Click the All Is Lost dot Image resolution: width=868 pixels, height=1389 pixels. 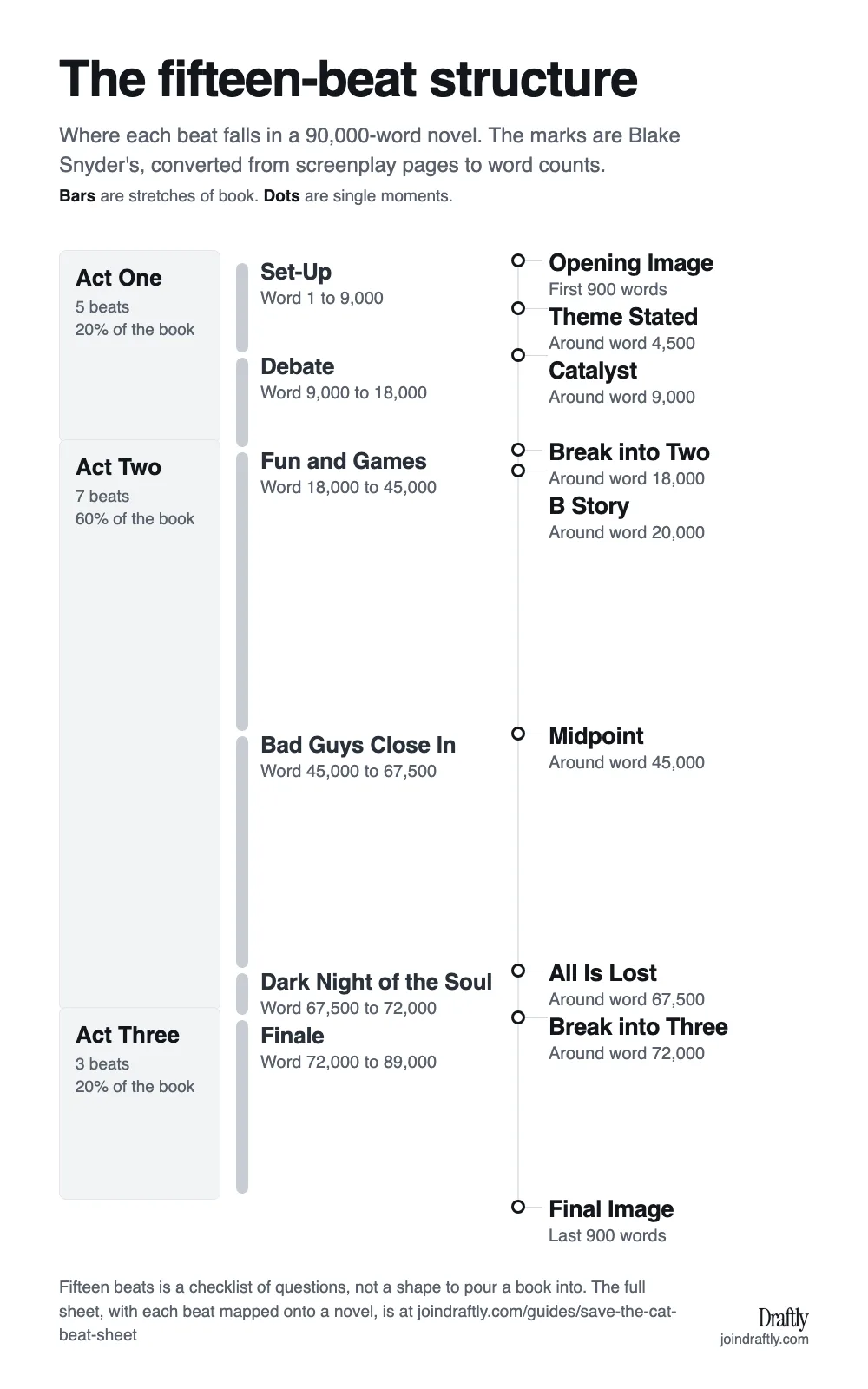(x=518, y=971)
